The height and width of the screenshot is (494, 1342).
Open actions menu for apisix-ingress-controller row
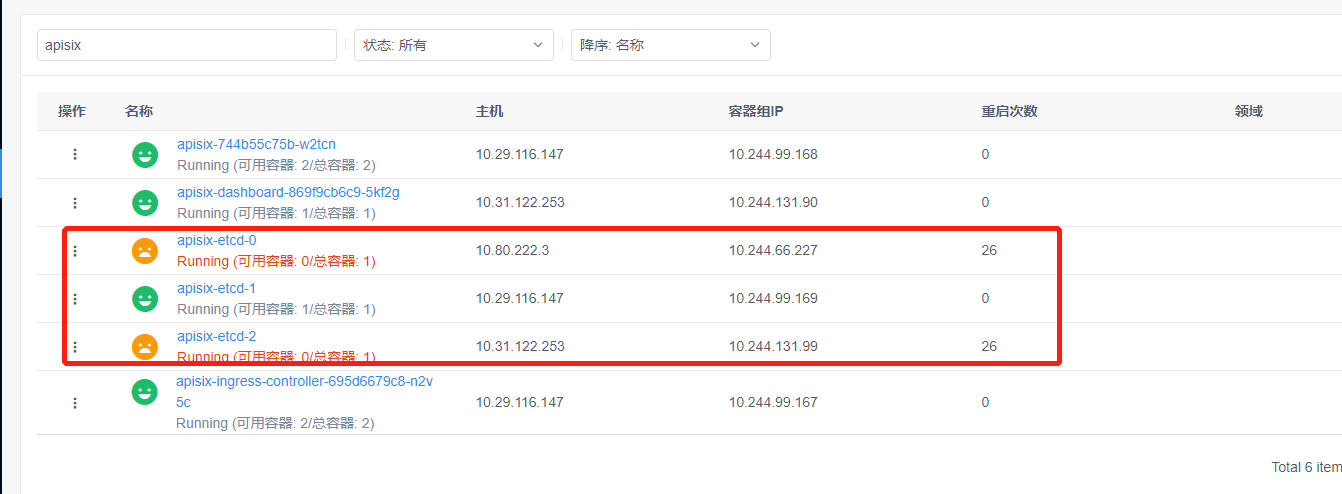tap(75, 402)
